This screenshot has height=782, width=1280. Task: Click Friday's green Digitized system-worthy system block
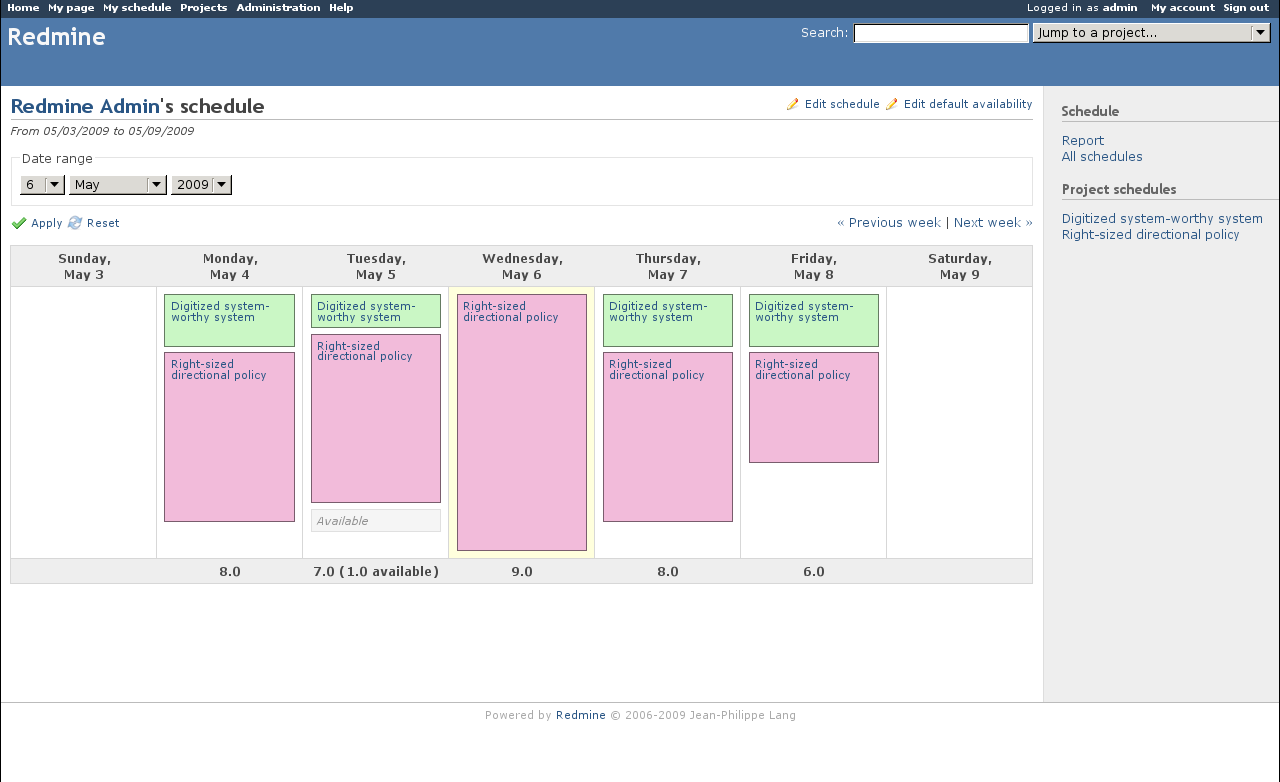pos(814,320)
